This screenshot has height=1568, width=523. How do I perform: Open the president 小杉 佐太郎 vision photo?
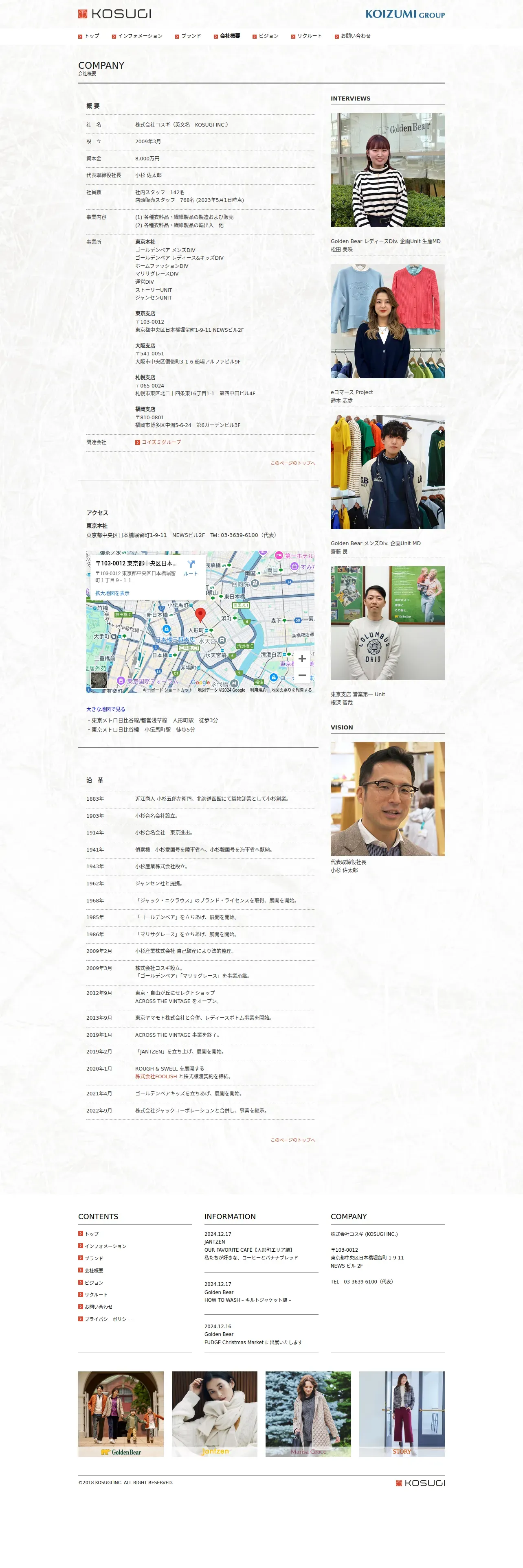click(387, 799)
